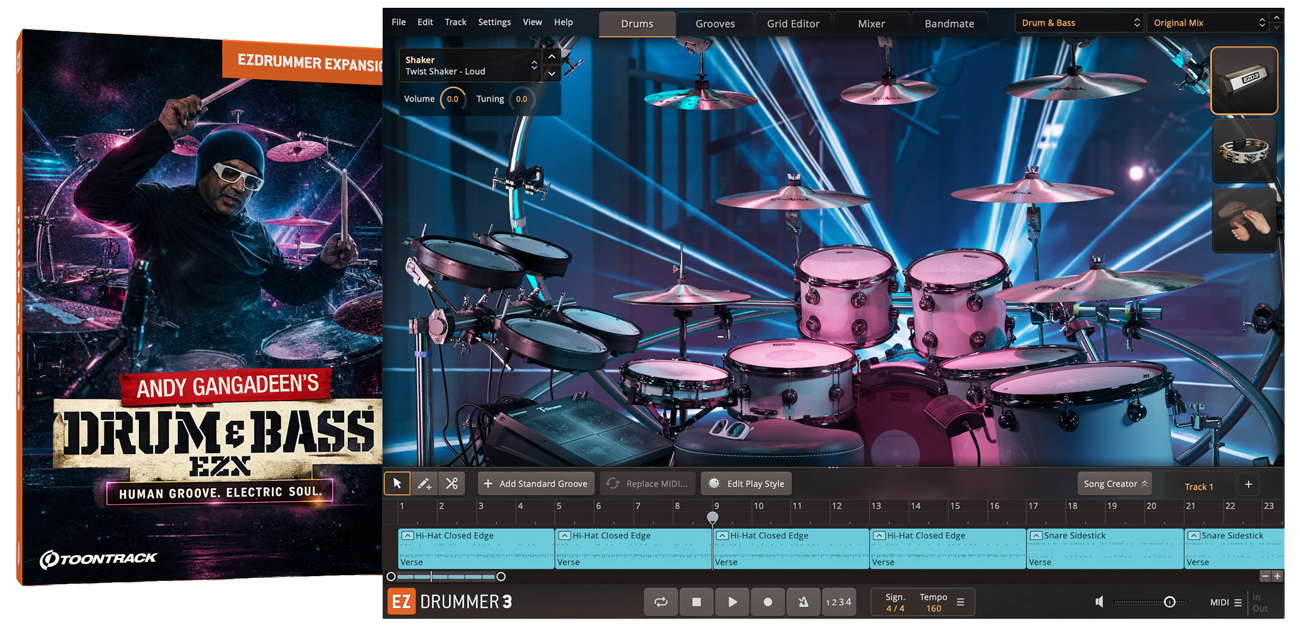1300x626 pixels.
Task: Adjust the master volume slider
Action: pyautogui.click(x=1153, y=602)
